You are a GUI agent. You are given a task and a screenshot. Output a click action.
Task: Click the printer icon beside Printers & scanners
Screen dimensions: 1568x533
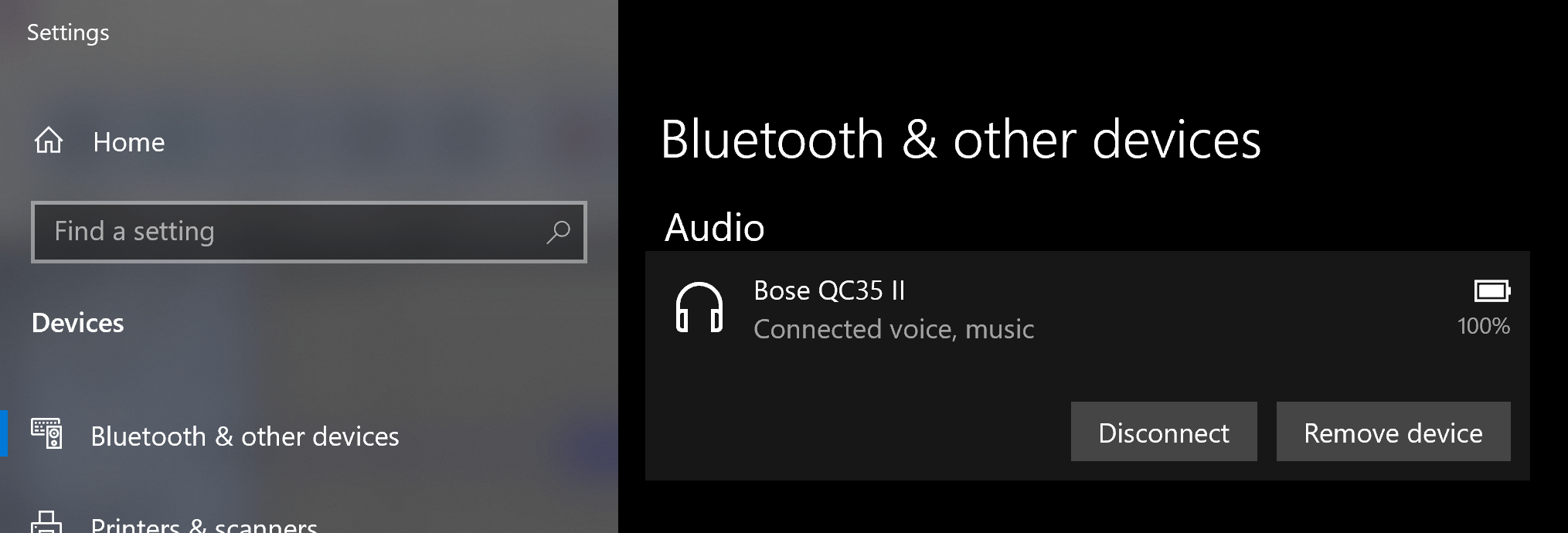click(46, 524)
